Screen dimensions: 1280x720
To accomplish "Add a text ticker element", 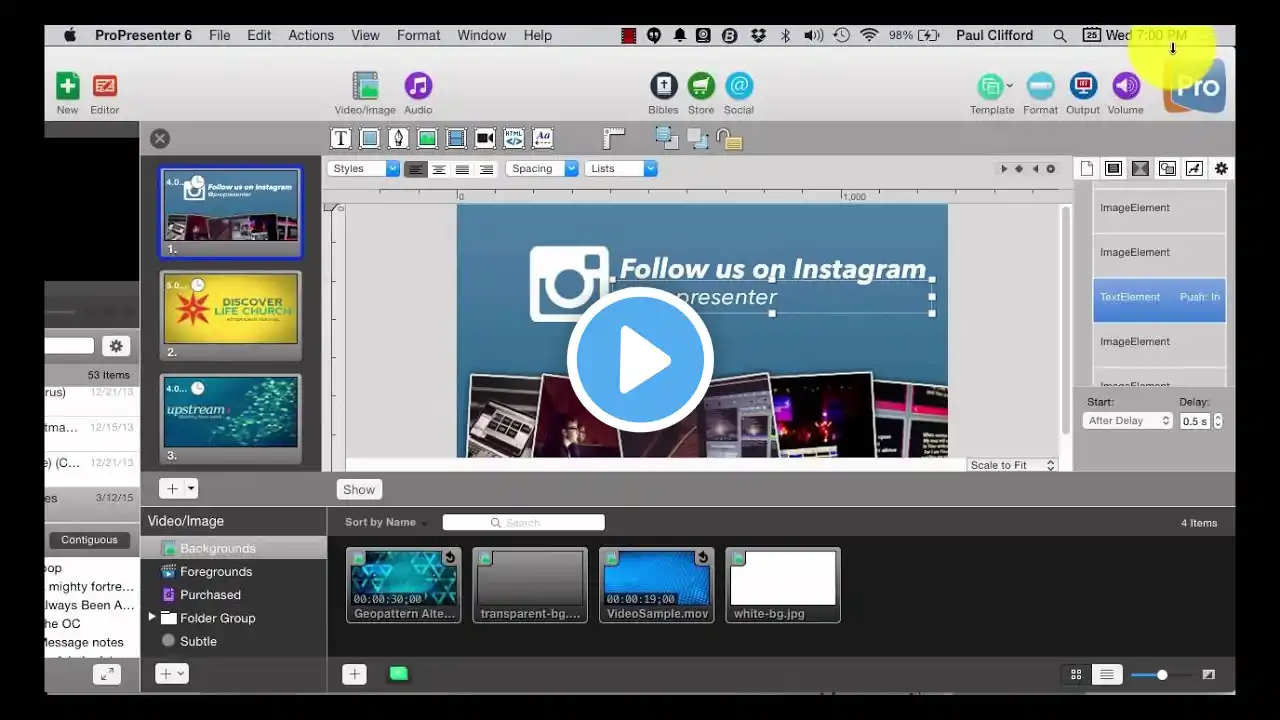I will (543, 138).
